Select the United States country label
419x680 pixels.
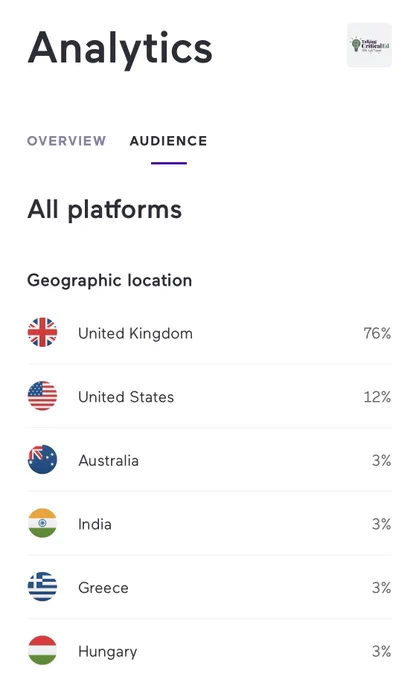(126, 397)
